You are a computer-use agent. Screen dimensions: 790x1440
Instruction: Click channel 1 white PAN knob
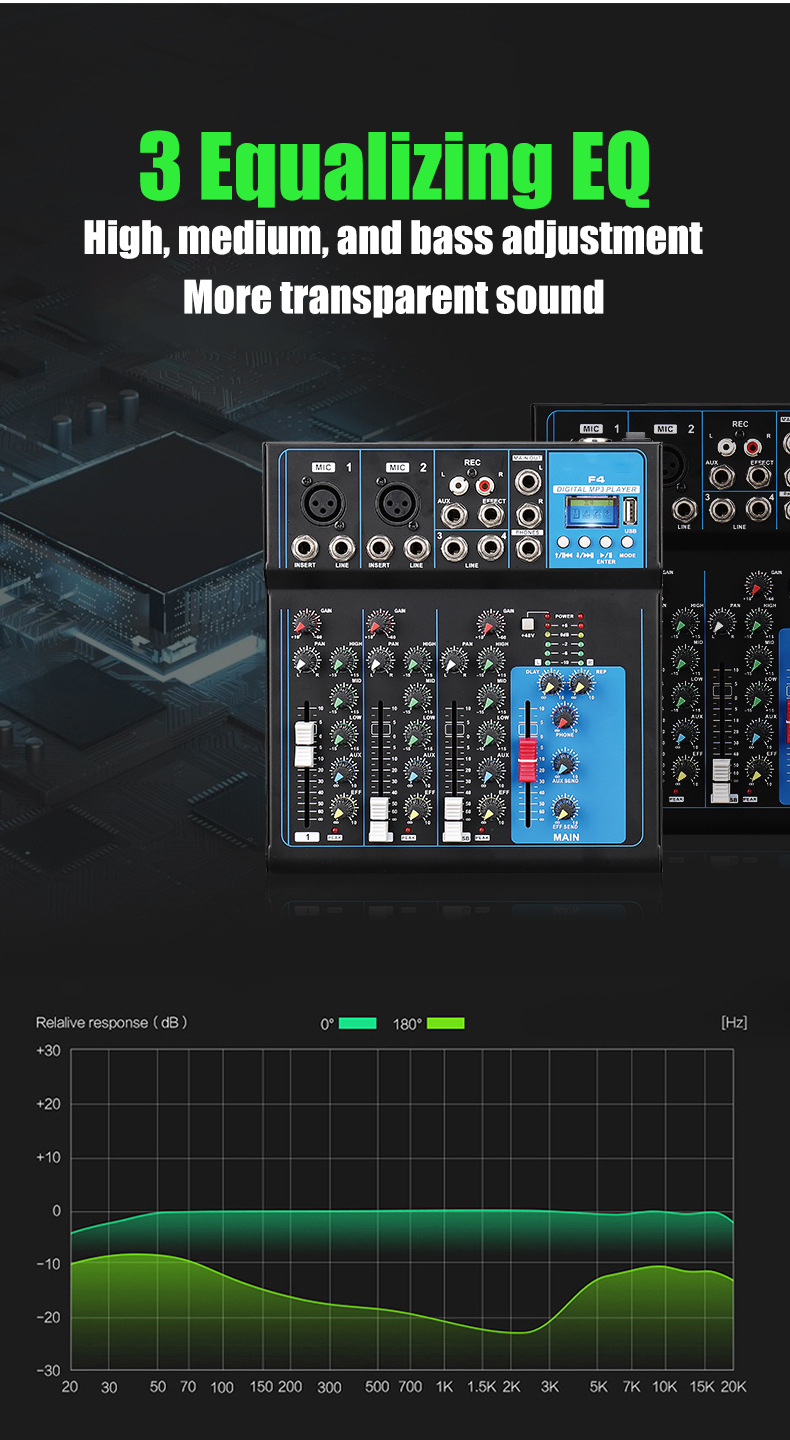(x=306, y=661)
